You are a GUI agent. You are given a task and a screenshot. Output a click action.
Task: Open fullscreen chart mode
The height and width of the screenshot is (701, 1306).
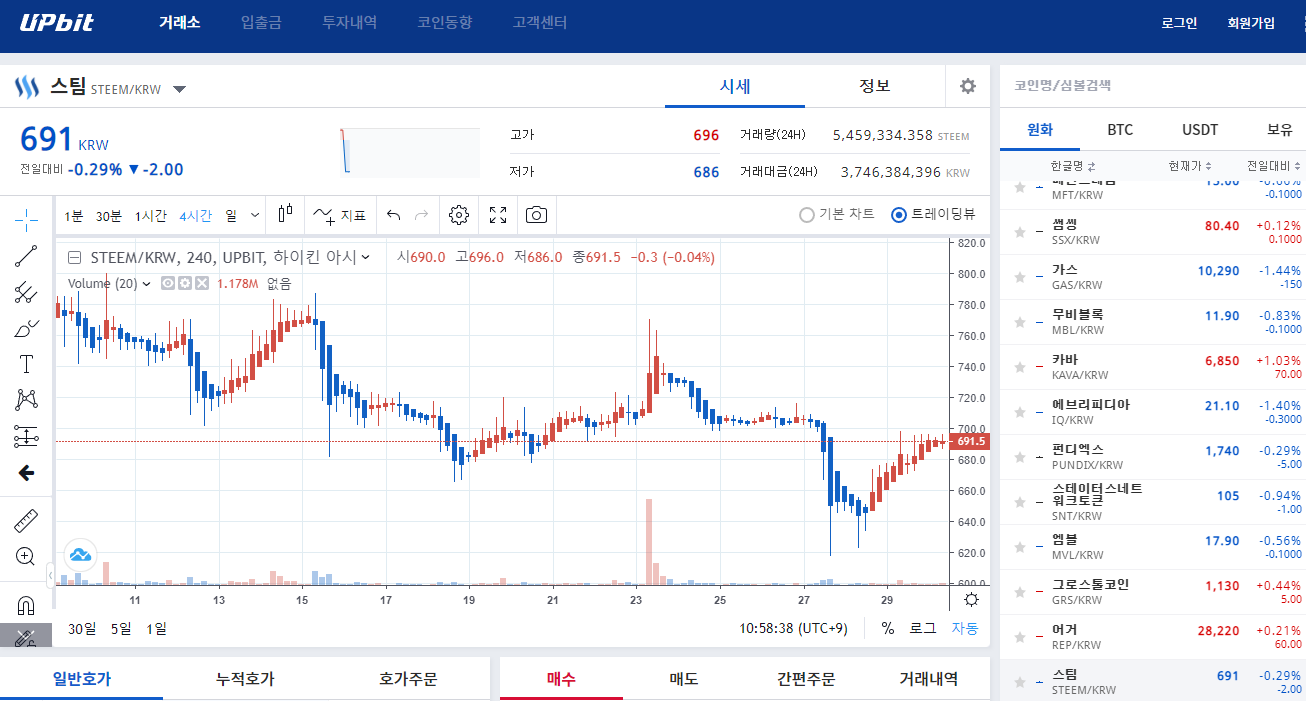[498, 215]
